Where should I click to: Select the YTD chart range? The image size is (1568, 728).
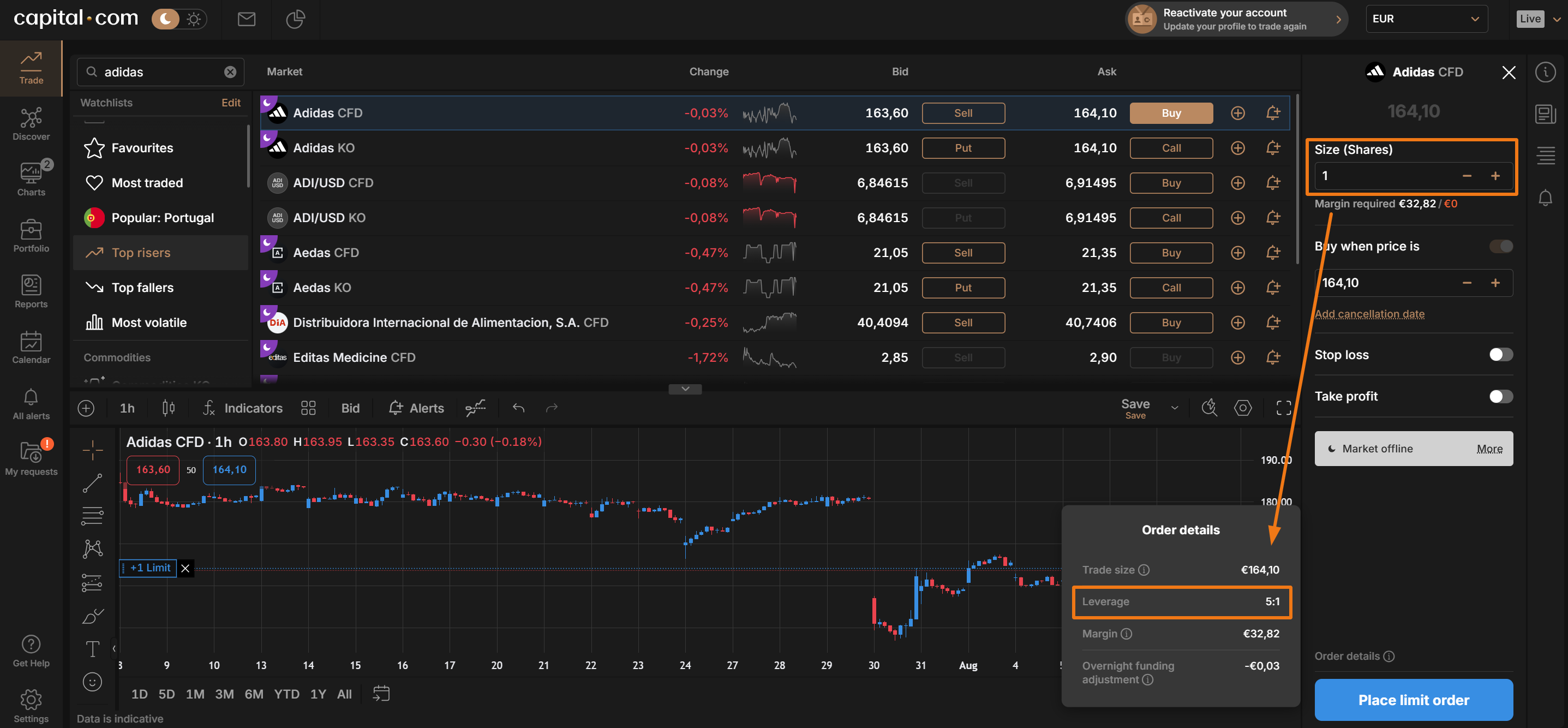tap(286, 694)
